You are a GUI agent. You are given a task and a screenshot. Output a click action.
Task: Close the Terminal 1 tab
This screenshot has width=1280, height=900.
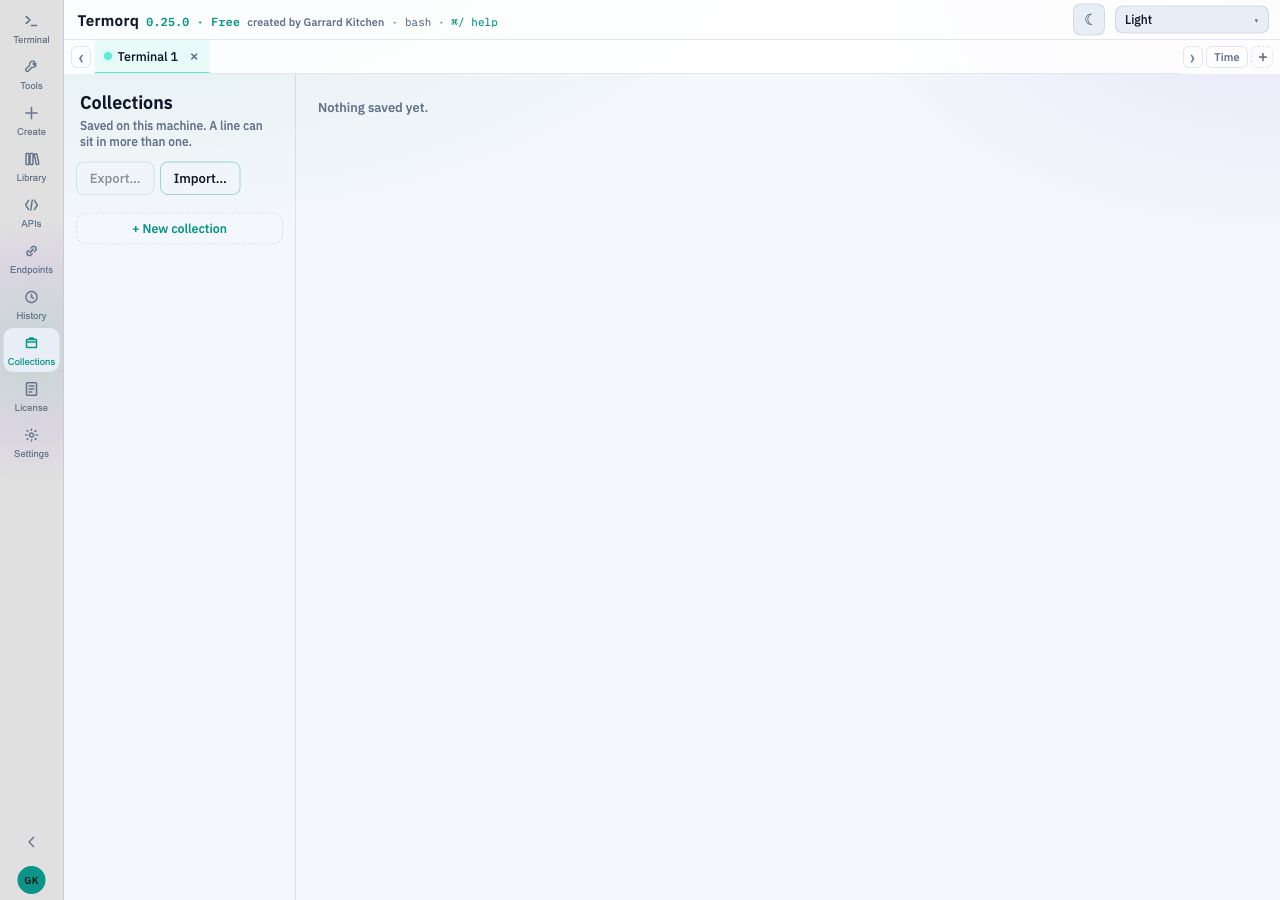point(194,57)
